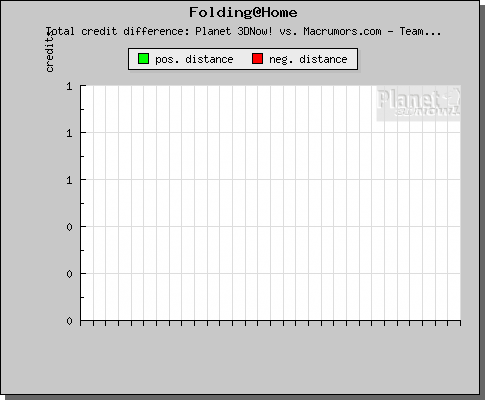The image size is (485, 400).
Task: Click the "neg. distance" legend label
Action: click(308, 59)
